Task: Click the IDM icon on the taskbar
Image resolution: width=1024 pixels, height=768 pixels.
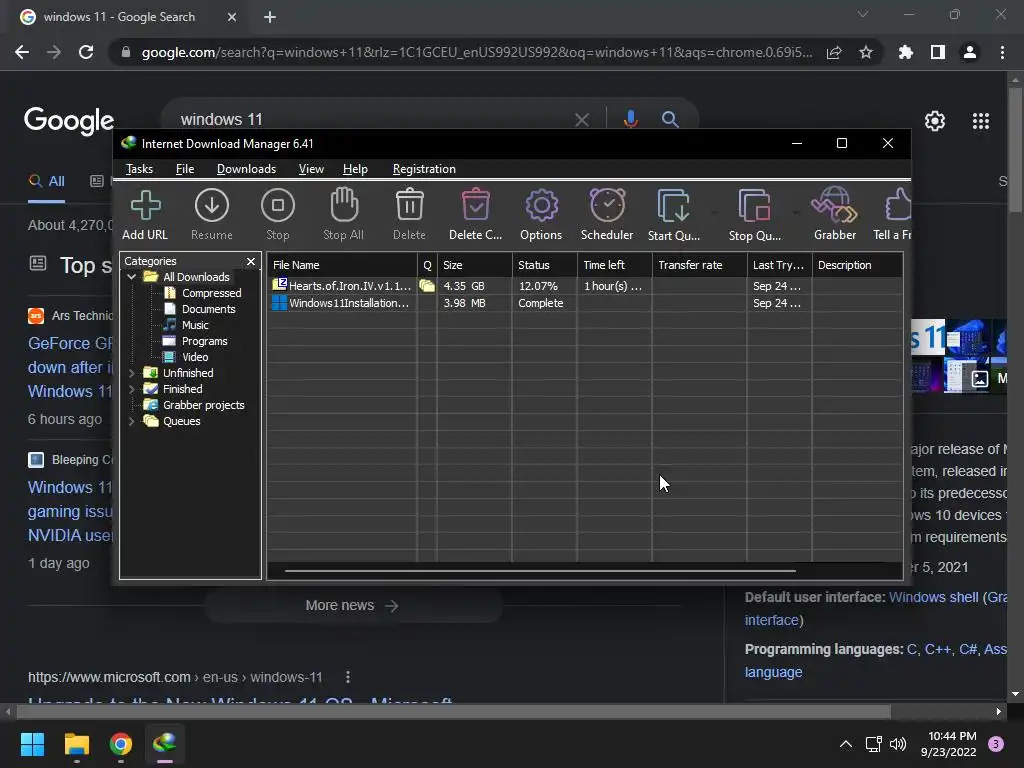Action: tap(165, 744)
